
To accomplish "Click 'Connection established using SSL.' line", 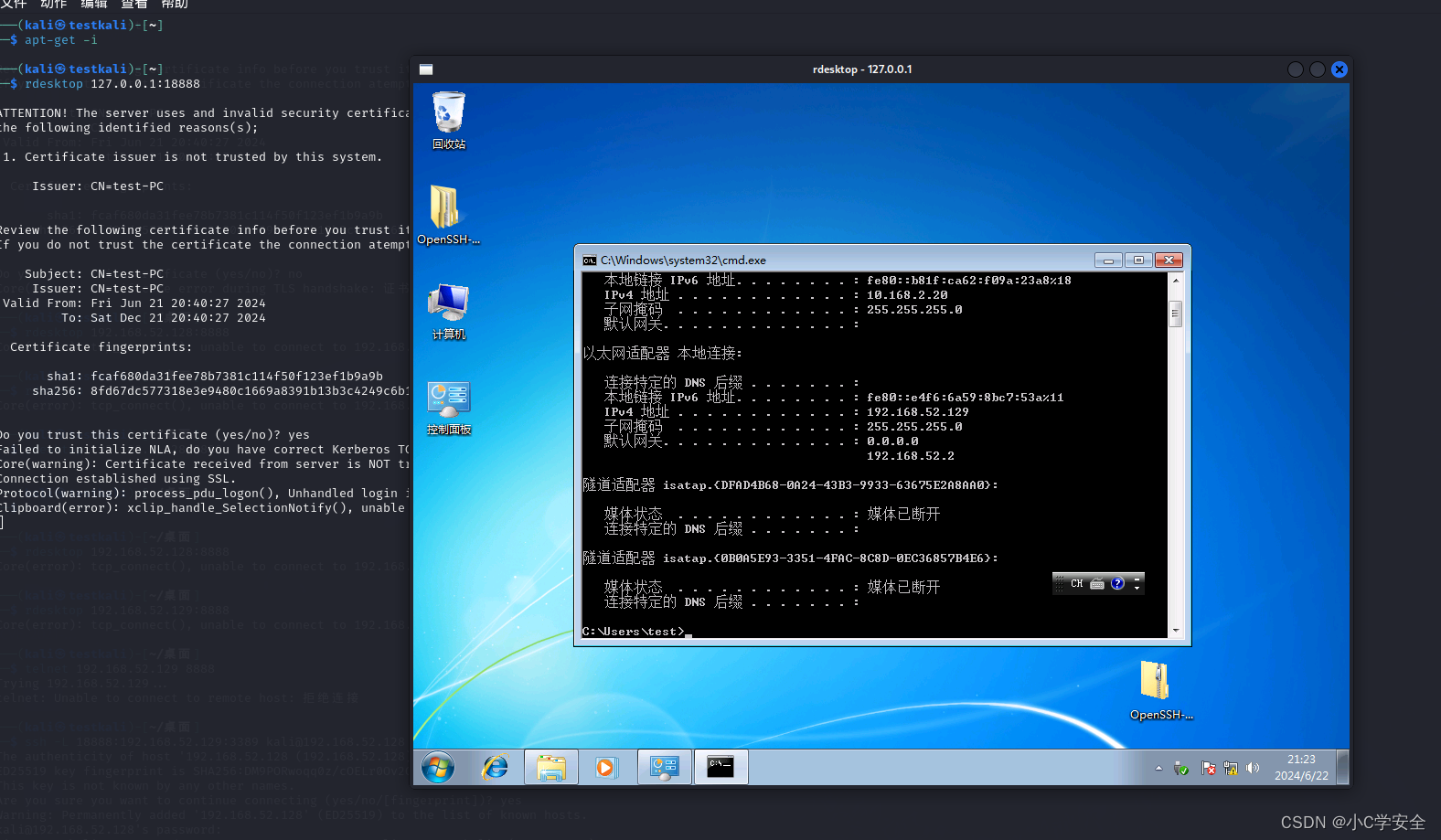I will tap(118, 479).
